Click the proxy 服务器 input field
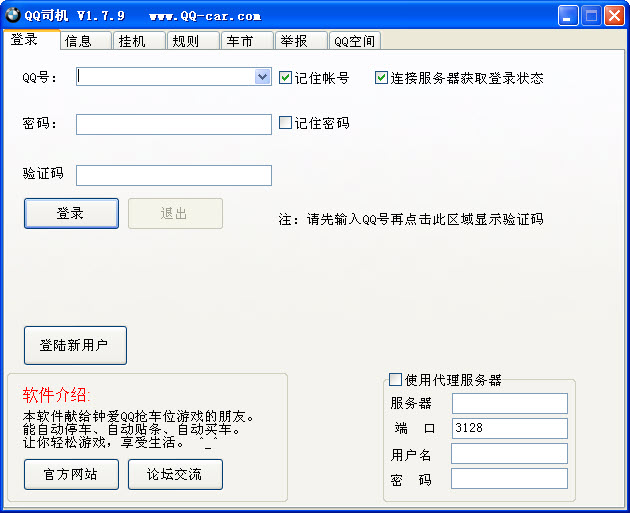Image resolution: width=630 pixels, height=513 pixels. [x=509, y=403]
